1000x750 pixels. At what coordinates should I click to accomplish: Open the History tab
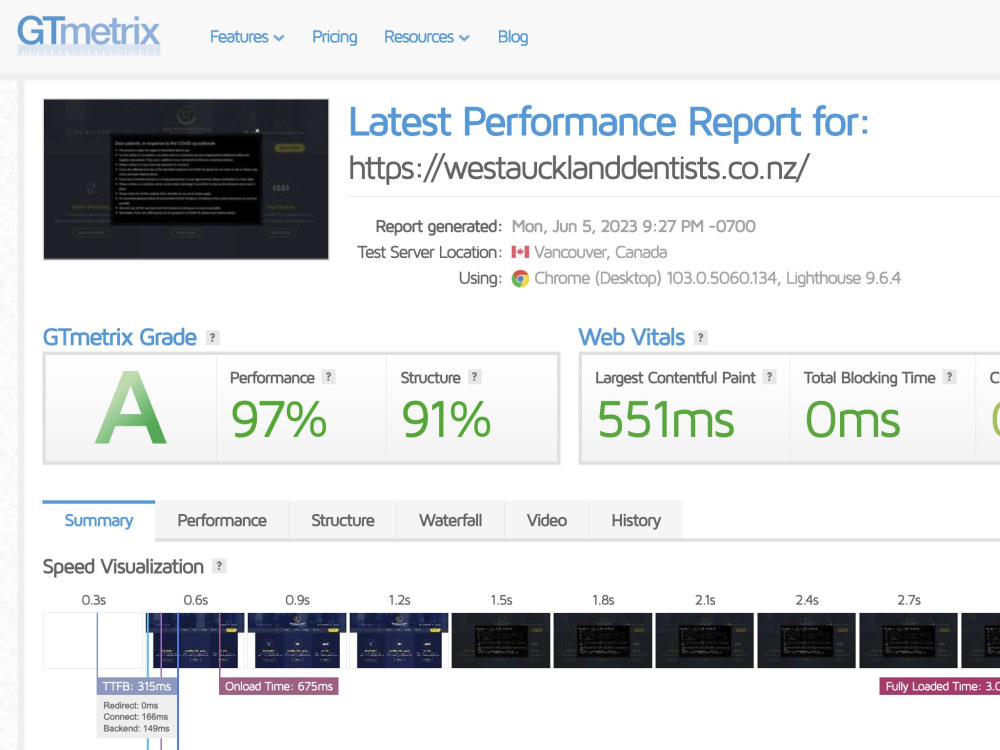pos(636,520)
